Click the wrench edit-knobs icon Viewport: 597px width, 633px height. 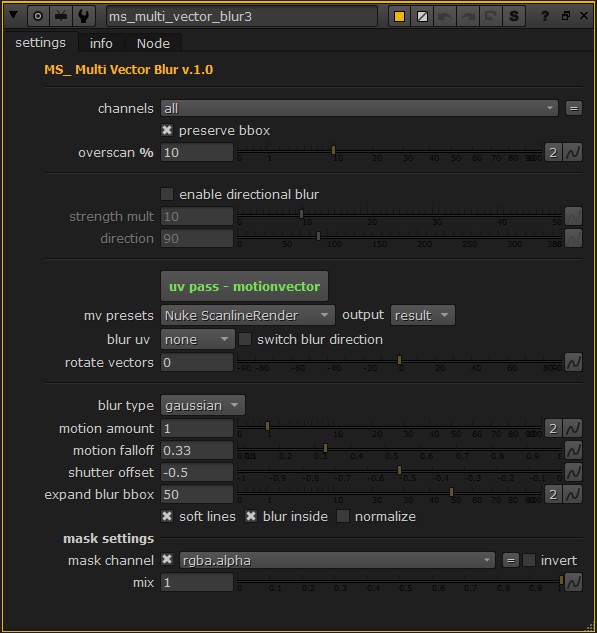[84, 16]
